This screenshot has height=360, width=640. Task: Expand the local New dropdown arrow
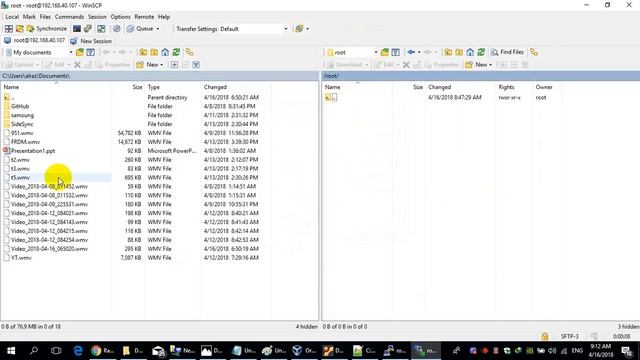tap(162, 65)
